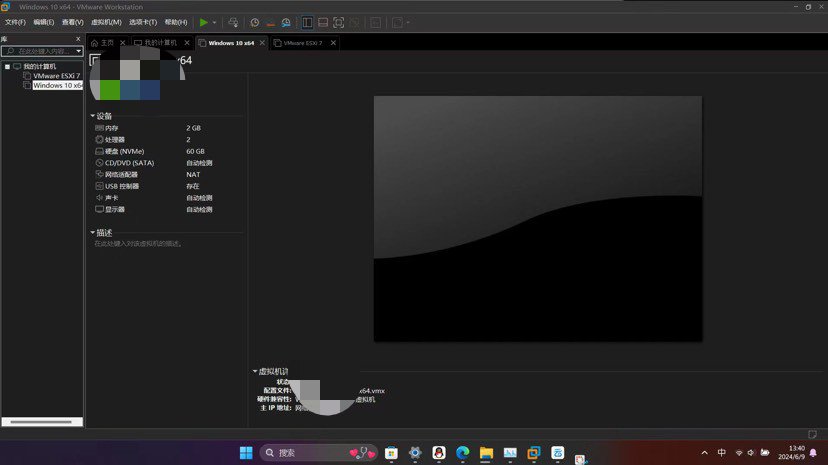This screenshot has height=465, width=828.
Task: Open the library search dropdown arrow
Action: click(x=79, y=51)
